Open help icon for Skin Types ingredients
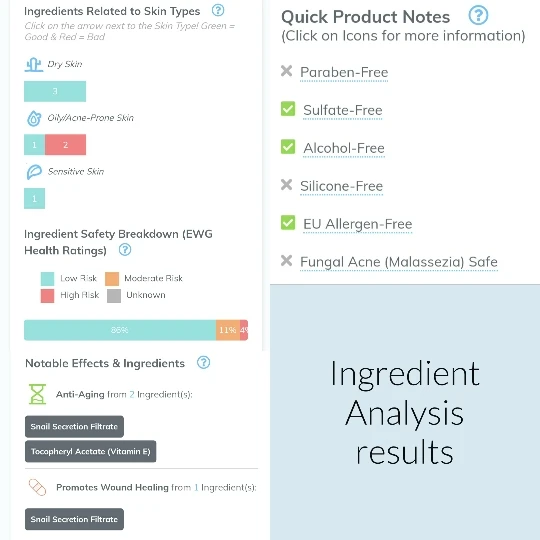The image size is (540, 540). click(x=218, y=10)
